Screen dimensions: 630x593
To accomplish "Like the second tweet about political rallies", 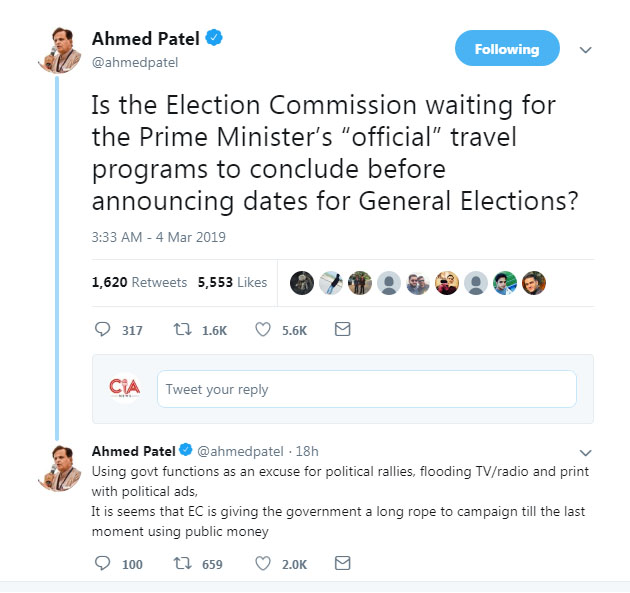I will pyautogui.click(x=264, y=564).
